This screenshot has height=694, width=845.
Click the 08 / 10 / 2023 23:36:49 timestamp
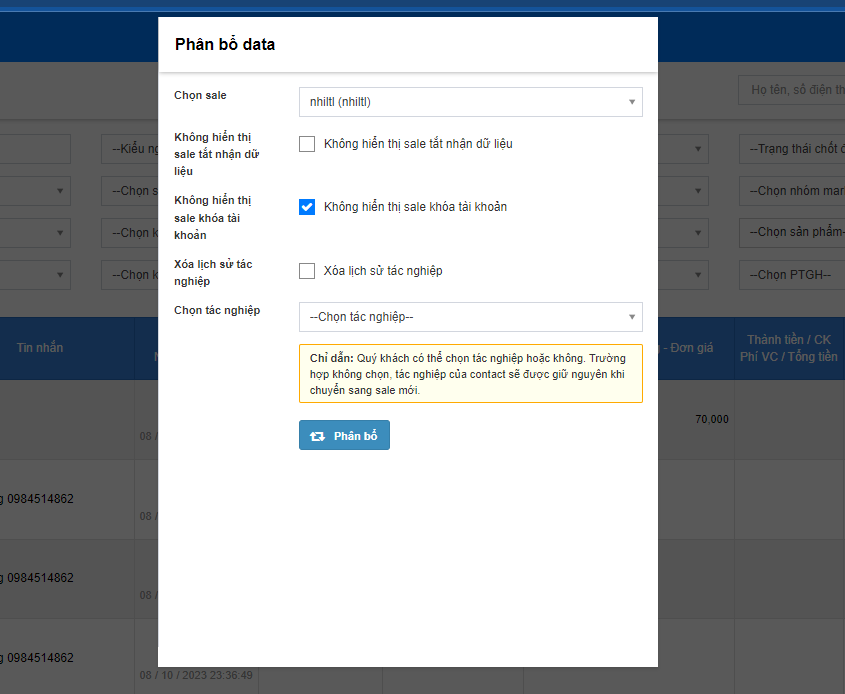196,675
